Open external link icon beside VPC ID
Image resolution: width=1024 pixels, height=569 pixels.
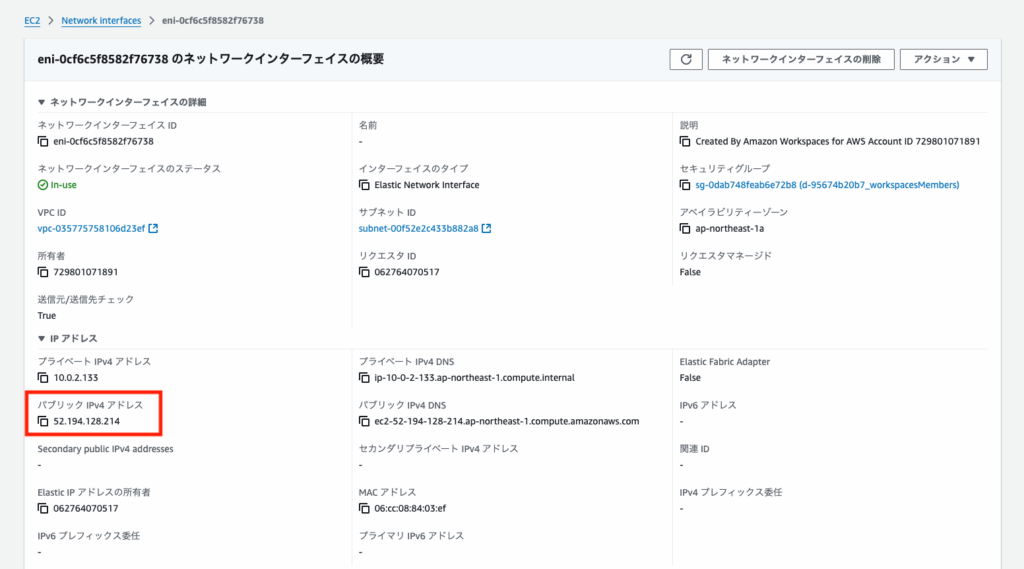click(x=153, y=228)
